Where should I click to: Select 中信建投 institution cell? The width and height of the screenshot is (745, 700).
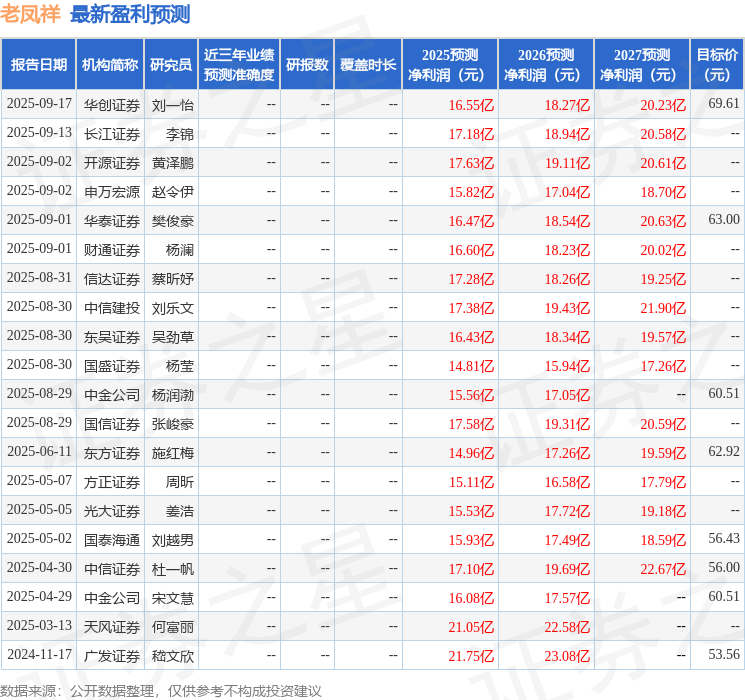[x=112, y=308]
